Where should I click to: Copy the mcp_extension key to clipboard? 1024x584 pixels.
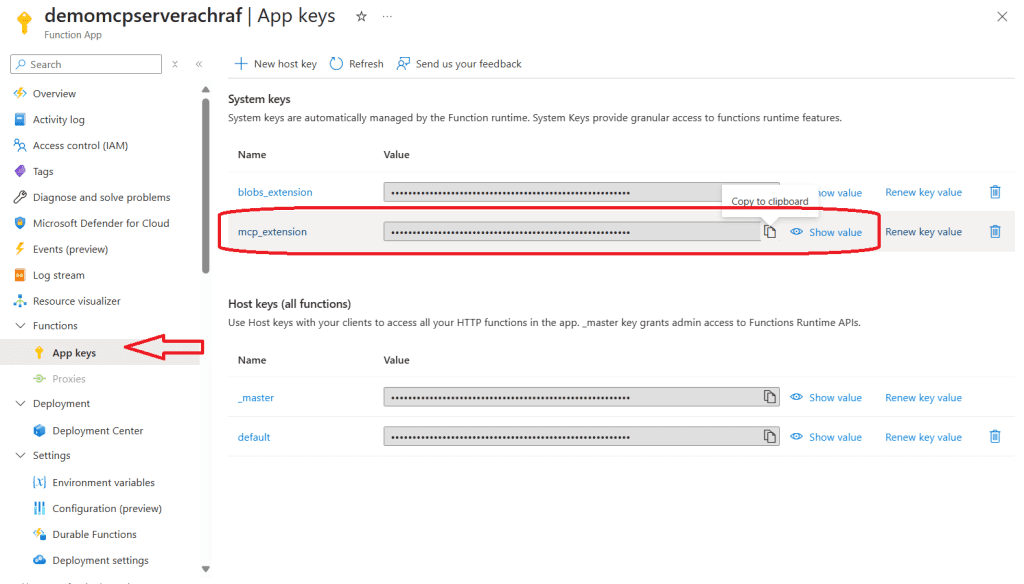[x=770, y=232]
